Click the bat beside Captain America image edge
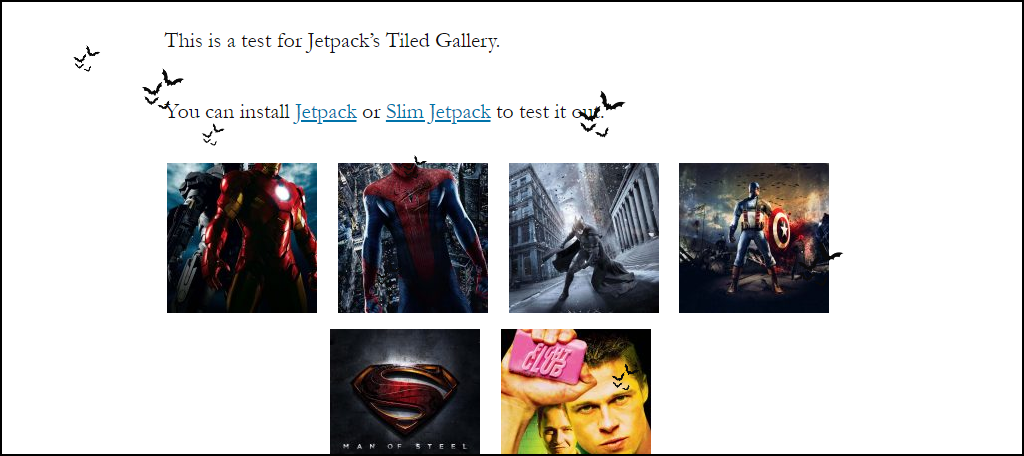Viewport: 1024px width, 456px height. [x=835, y=256]
